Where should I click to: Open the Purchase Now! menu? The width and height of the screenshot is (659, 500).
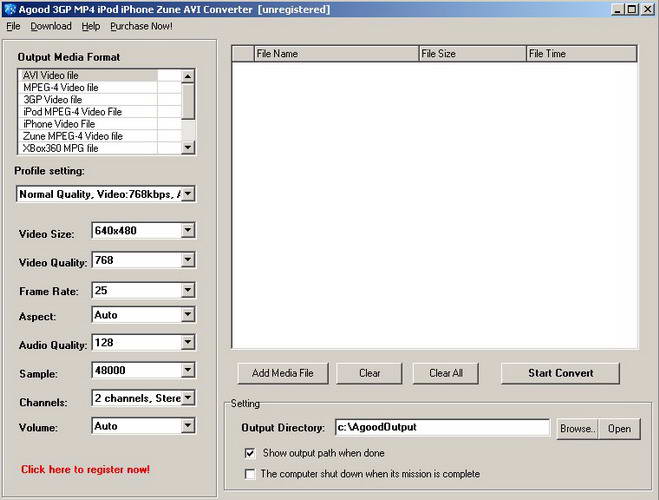[141, 26]
